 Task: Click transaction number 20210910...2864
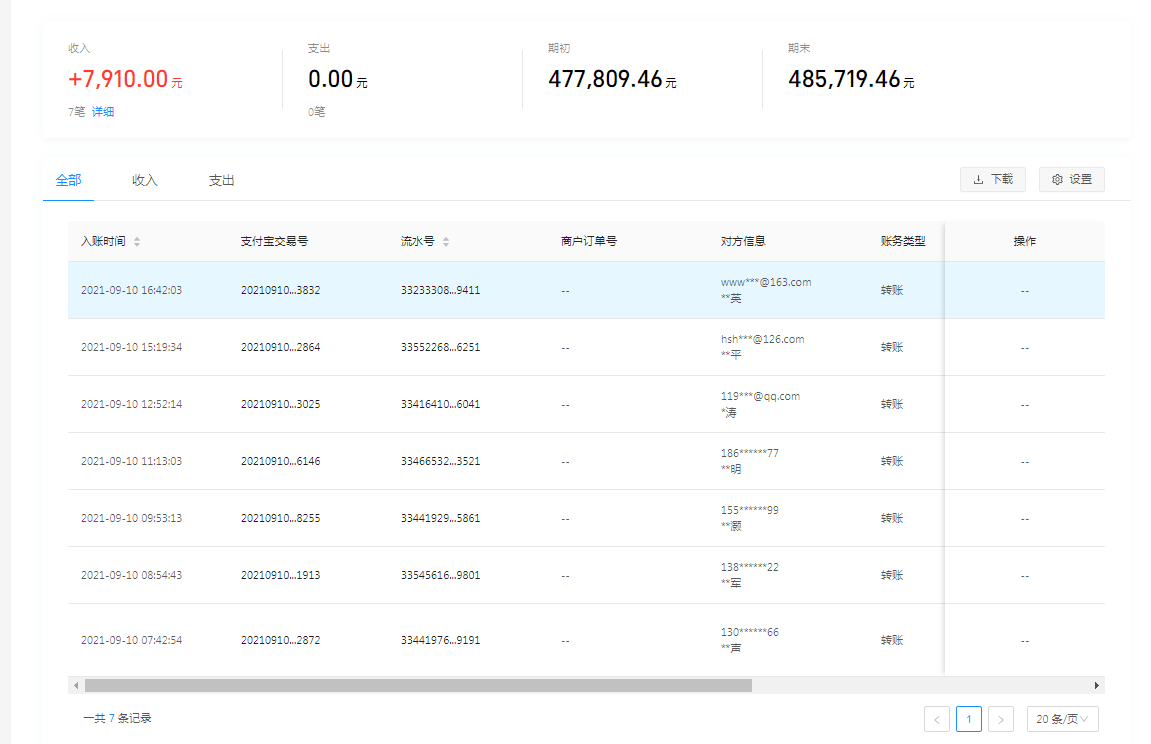coord(280,348)
